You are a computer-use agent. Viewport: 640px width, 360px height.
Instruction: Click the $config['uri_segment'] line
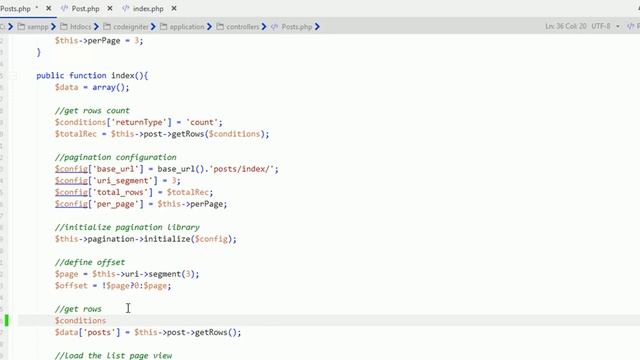[x=118, y=181]
